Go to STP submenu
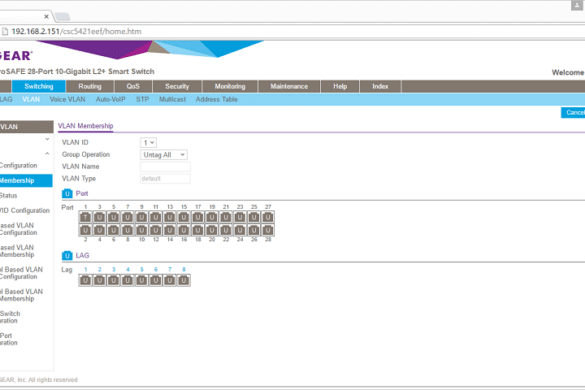 143,99
